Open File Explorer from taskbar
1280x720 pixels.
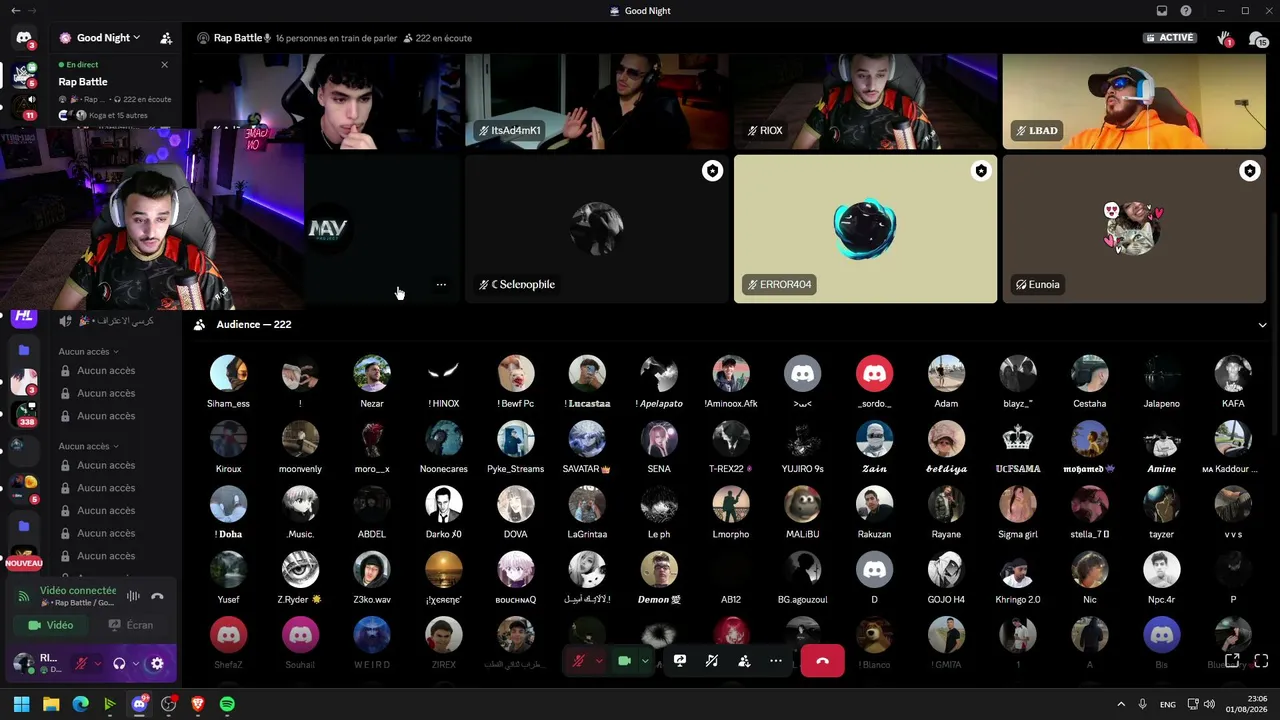[51, 704]
